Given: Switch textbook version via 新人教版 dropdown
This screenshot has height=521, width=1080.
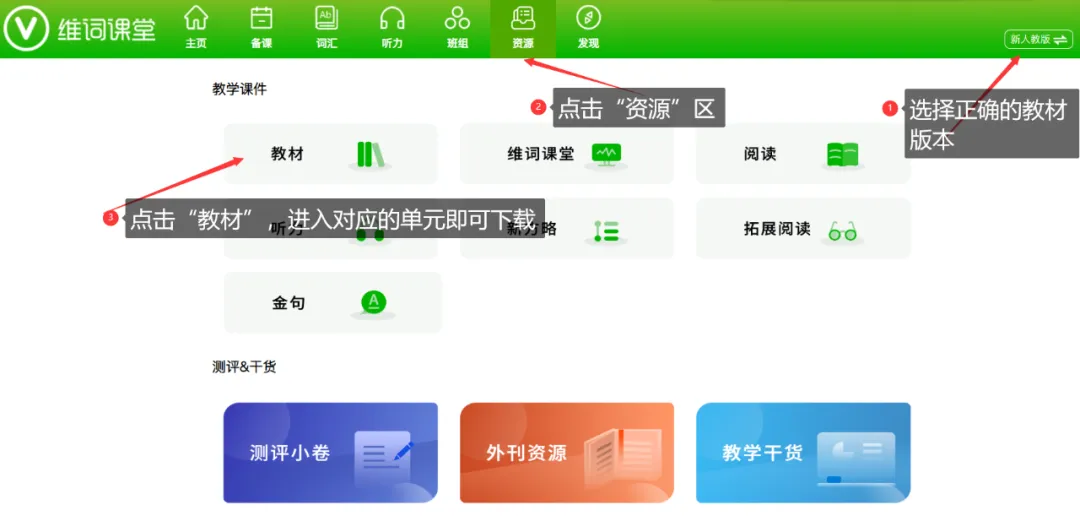Looking at the screenshot, I should click(x=1038, y=40).
